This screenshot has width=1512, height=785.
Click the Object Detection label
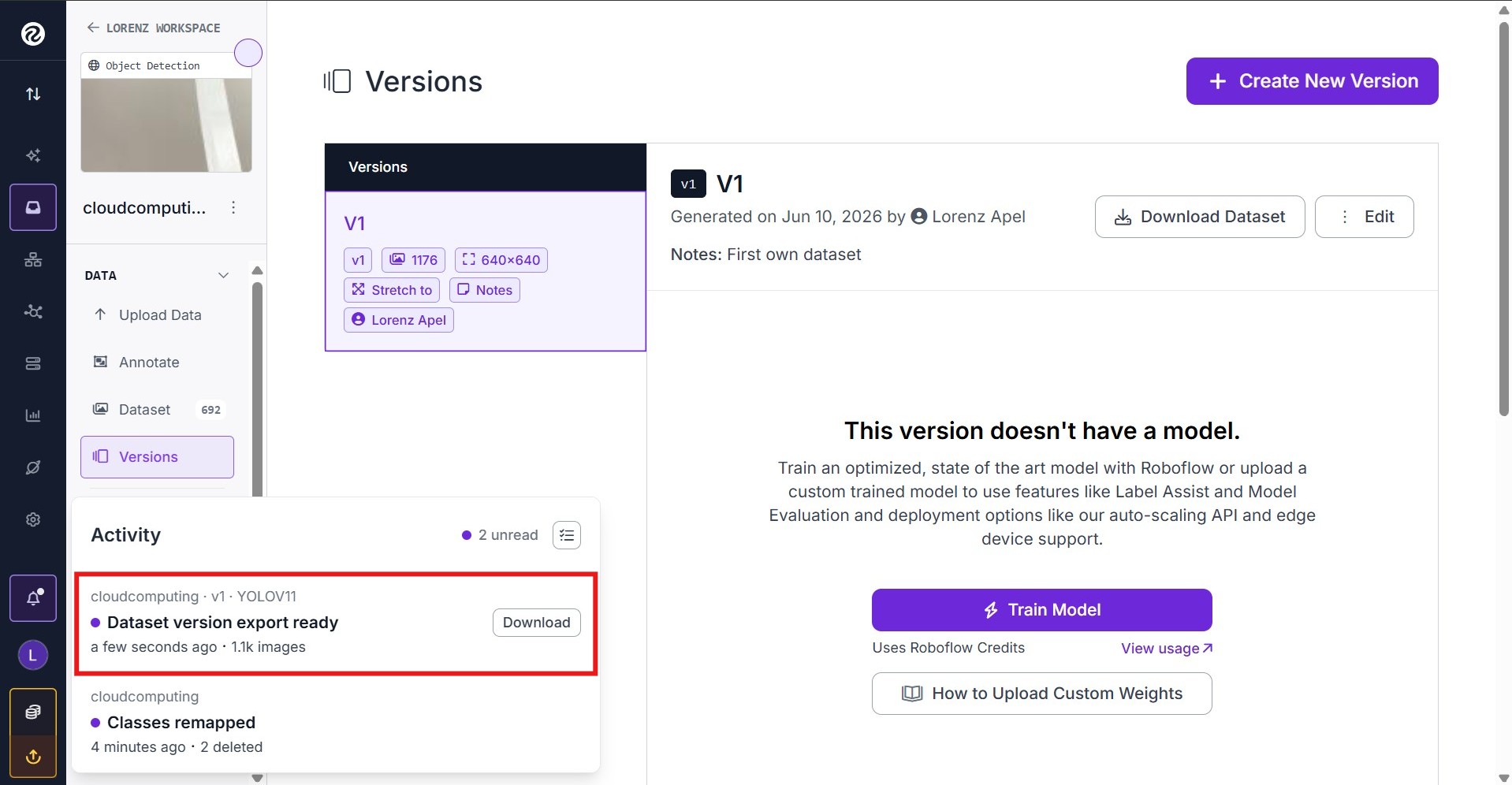click(153, 65)
